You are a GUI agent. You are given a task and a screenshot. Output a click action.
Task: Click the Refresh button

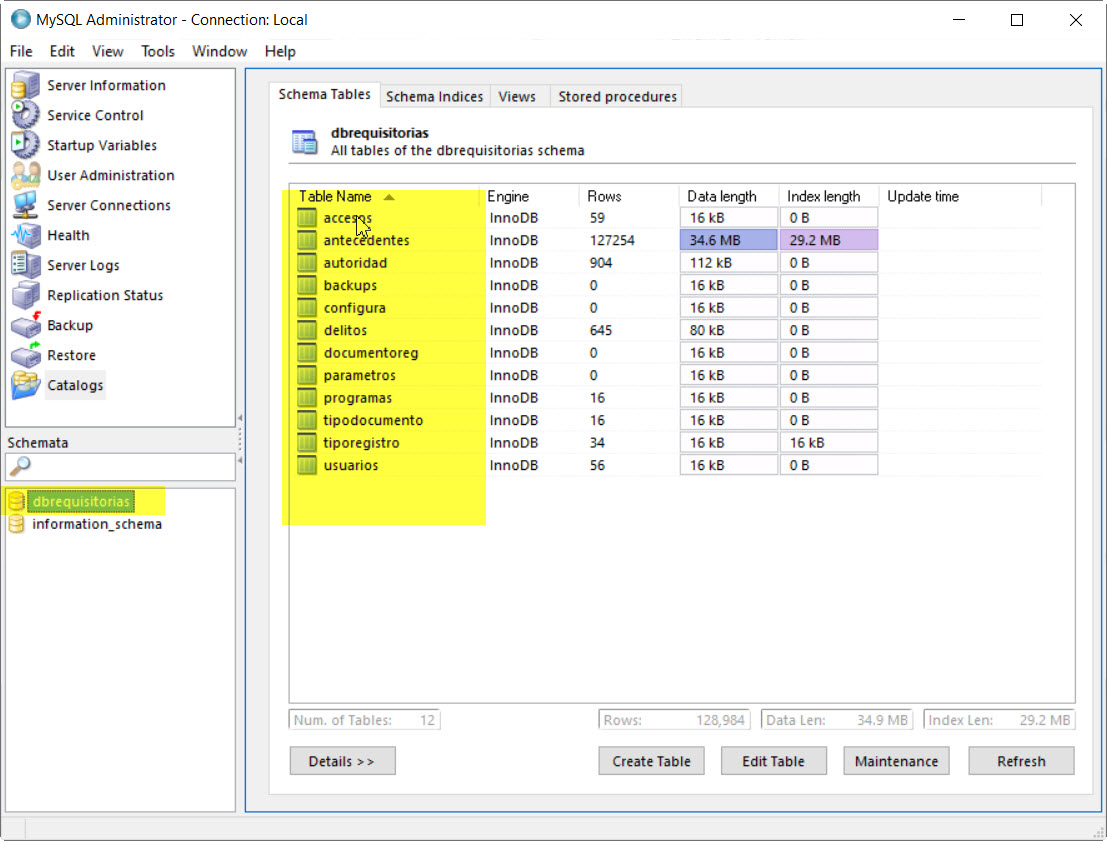point(1021,761)
